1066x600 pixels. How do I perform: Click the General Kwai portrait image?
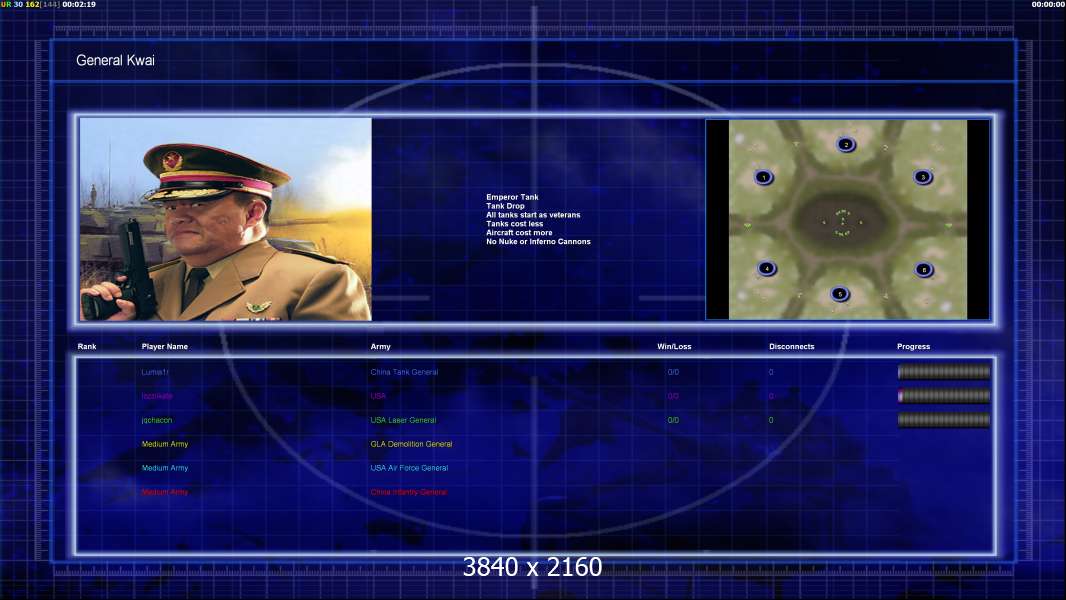(x=226, y=219)
